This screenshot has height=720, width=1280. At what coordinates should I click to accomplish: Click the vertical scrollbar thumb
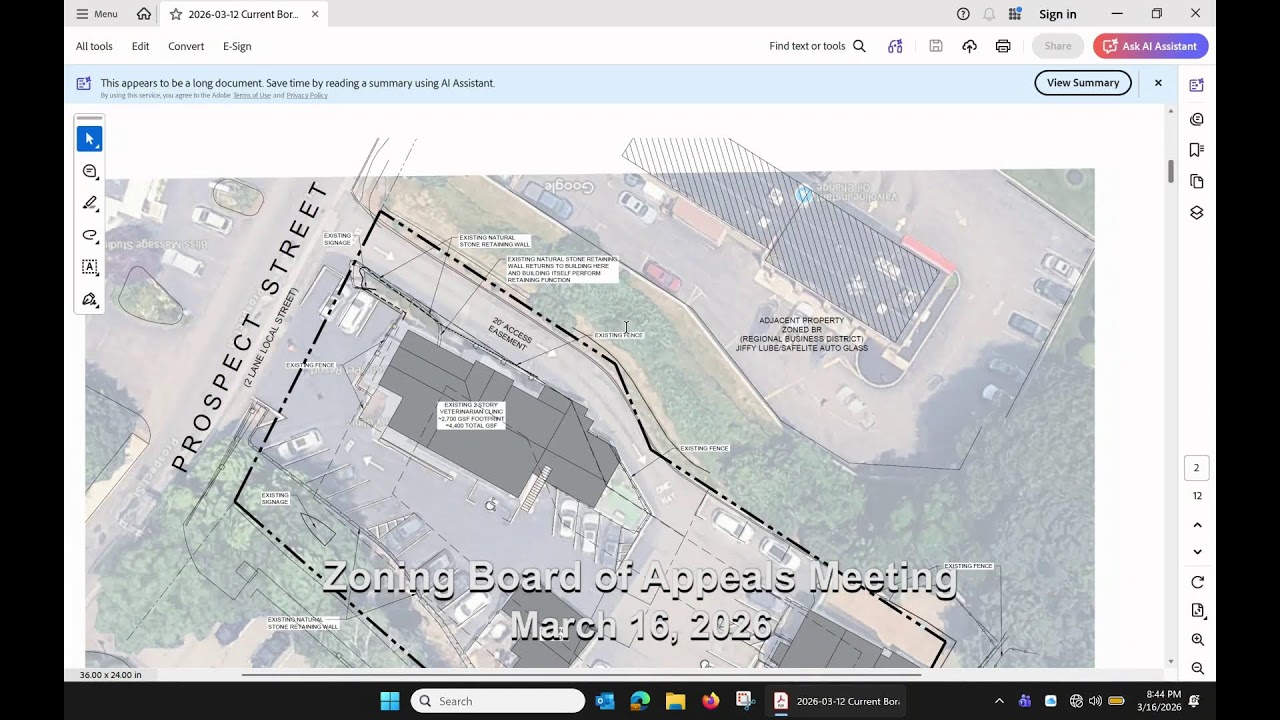click(x=1170, y=171)
